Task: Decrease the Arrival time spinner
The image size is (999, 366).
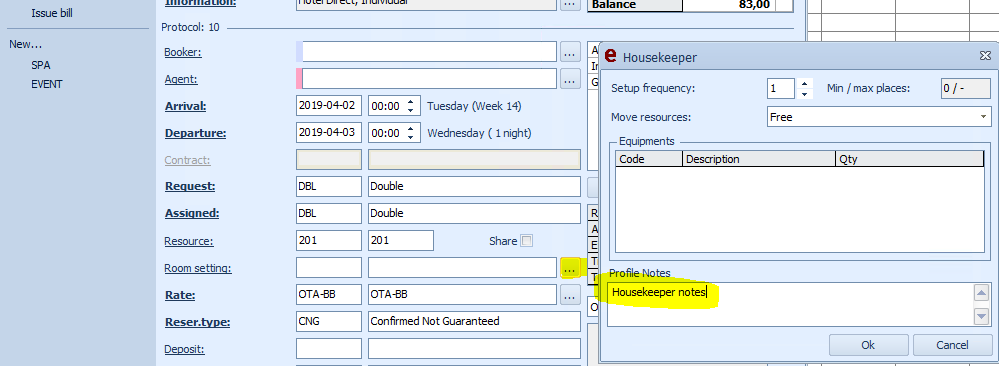Action: (411, 111)
